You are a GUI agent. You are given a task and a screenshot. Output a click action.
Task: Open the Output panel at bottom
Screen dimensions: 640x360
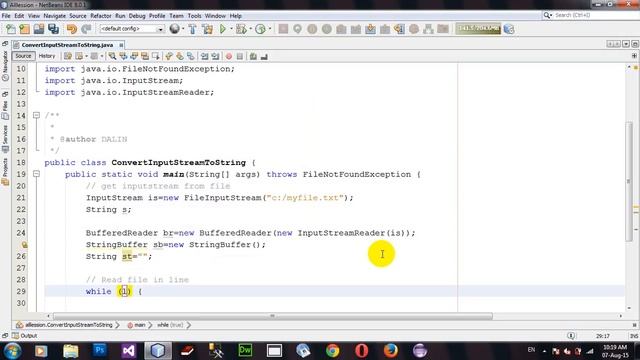pos(24,336)
